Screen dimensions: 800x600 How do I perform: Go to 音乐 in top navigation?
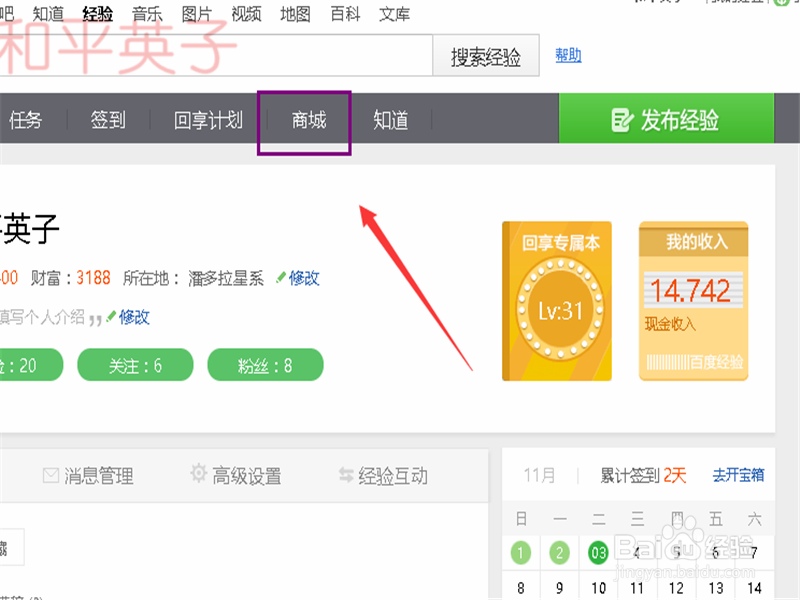tap(147, 14)
